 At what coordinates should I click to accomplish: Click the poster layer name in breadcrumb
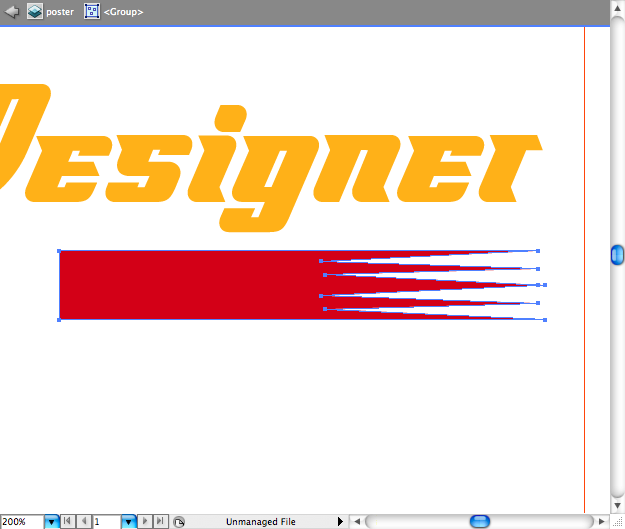[x=60, y=12]
